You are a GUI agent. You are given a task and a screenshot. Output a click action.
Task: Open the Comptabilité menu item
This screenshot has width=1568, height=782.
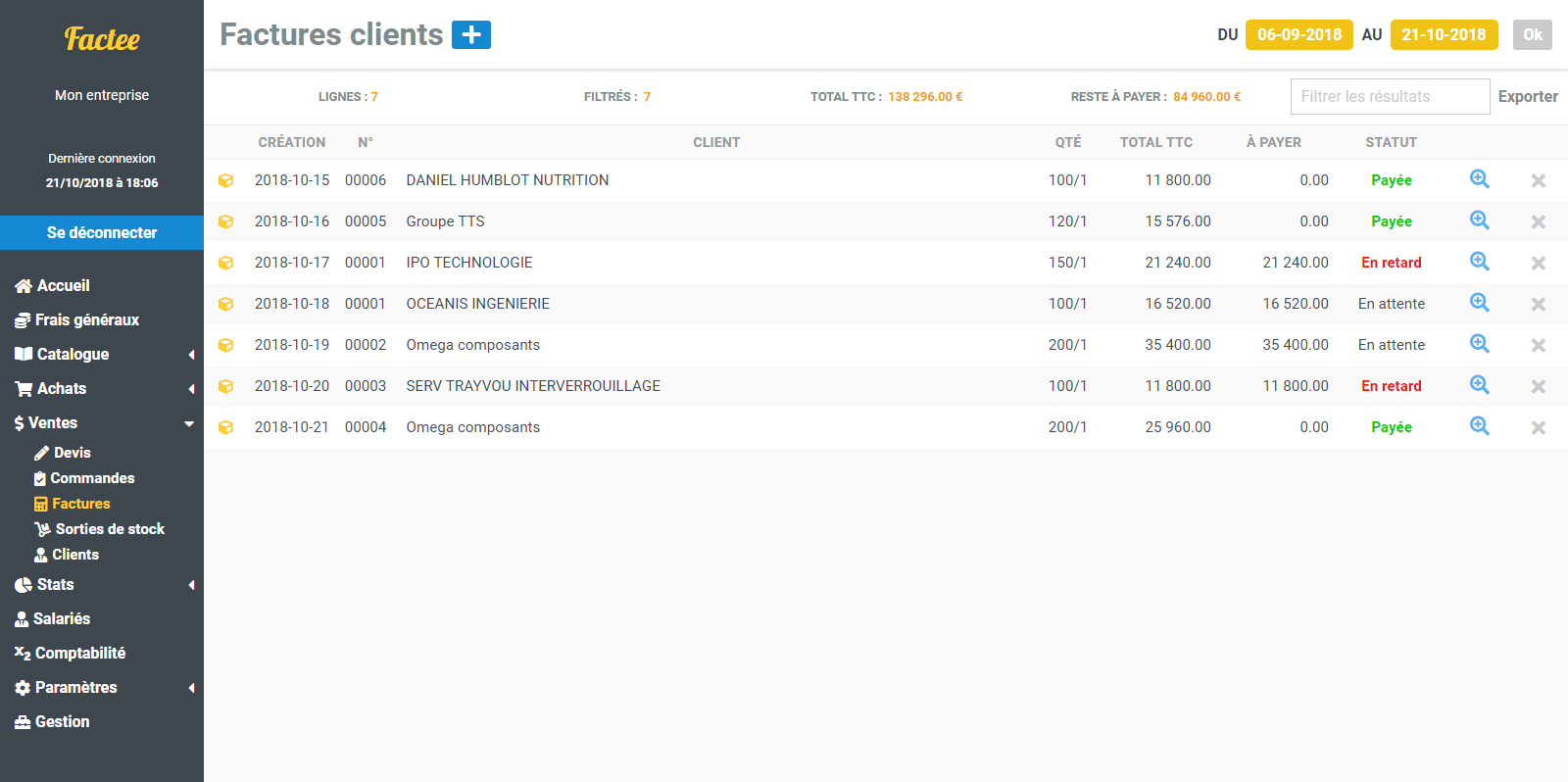[79, 653]
